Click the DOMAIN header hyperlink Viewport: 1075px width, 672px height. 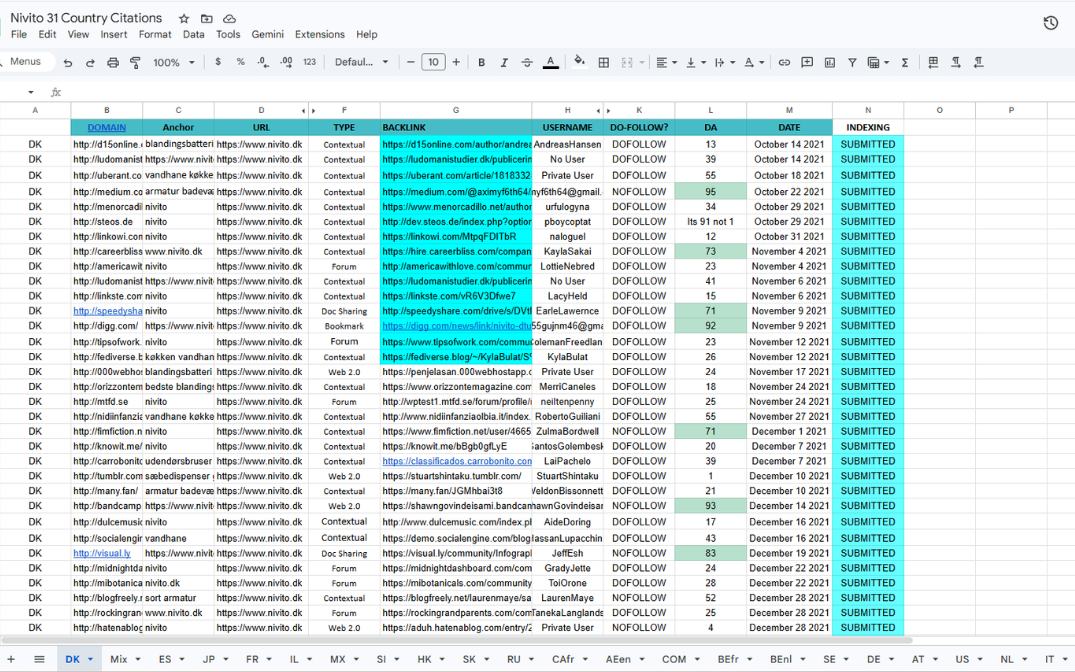point(107,127)
